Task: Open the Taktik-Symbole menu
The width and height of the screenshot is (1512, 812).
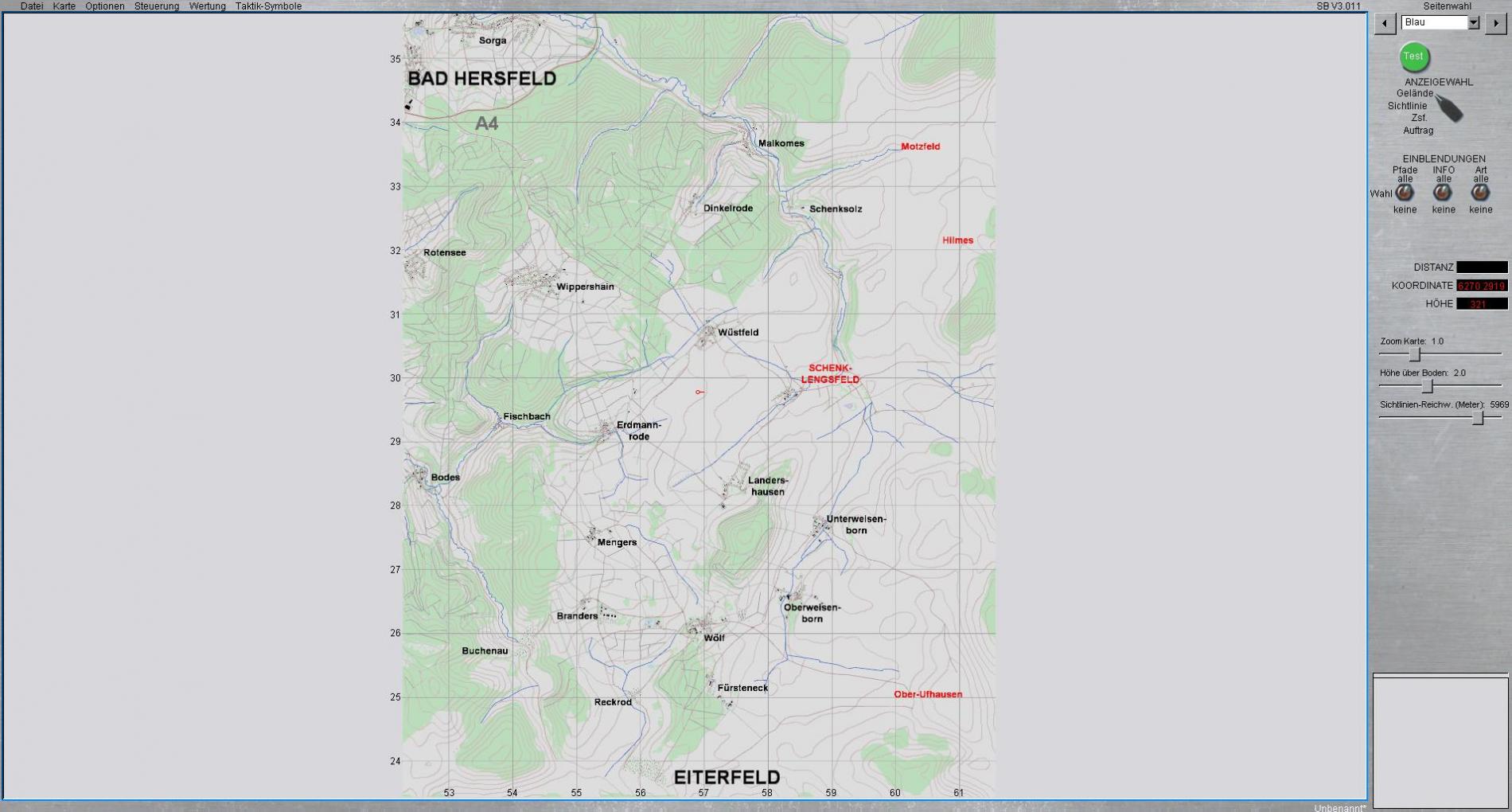Action: [x=268, y=6]
